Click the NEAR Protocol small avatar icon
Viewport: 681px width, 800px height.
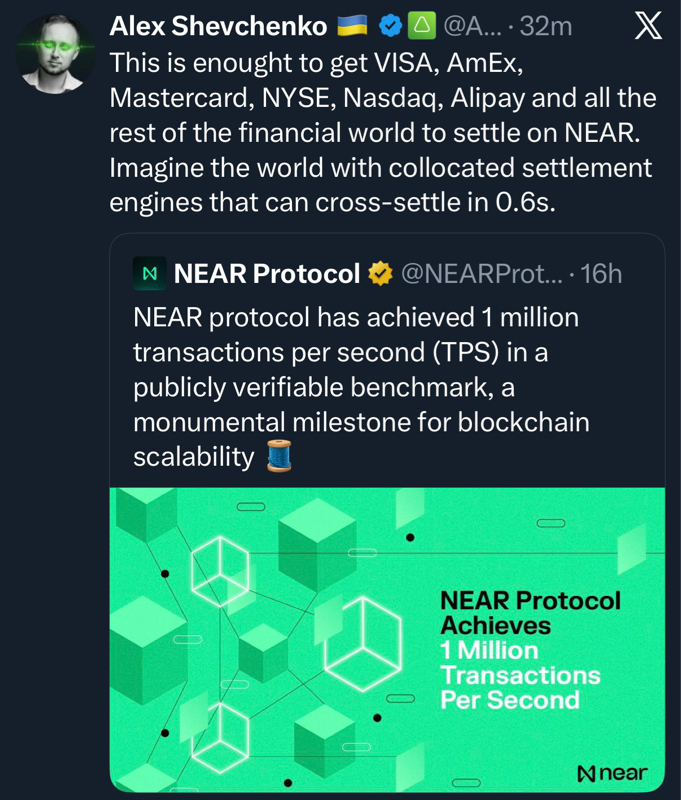(x=152, y=272)
